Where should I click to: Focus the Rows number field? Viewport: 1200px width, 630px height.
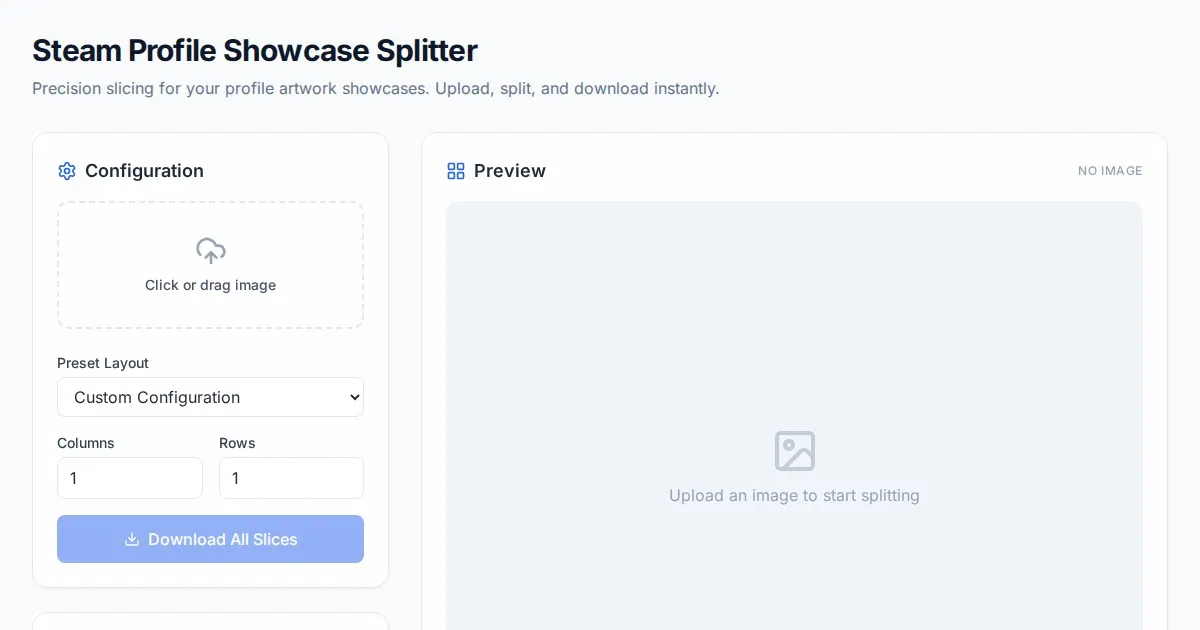[291, 478]
